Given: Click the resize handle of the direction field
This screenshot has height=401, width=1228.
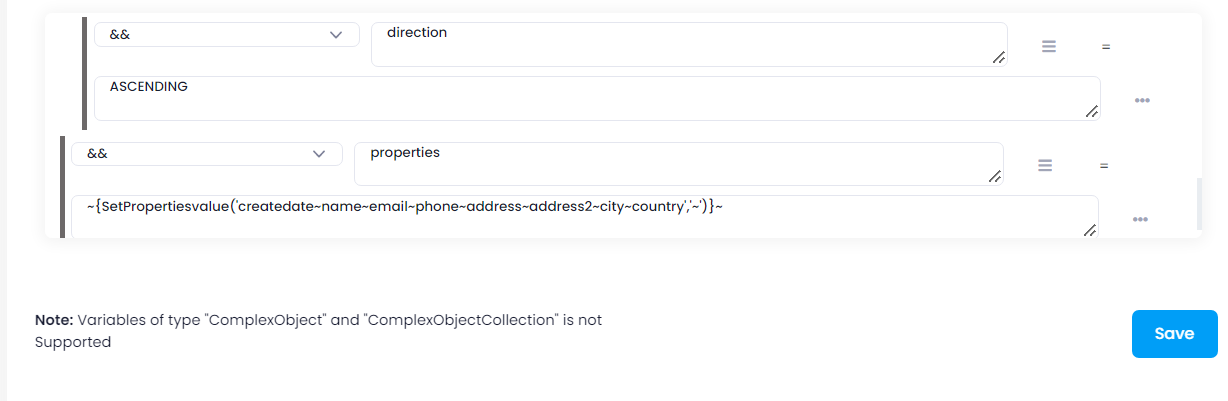Looking at the screenshot, I should pyautogui.click(x=998, y=58).
